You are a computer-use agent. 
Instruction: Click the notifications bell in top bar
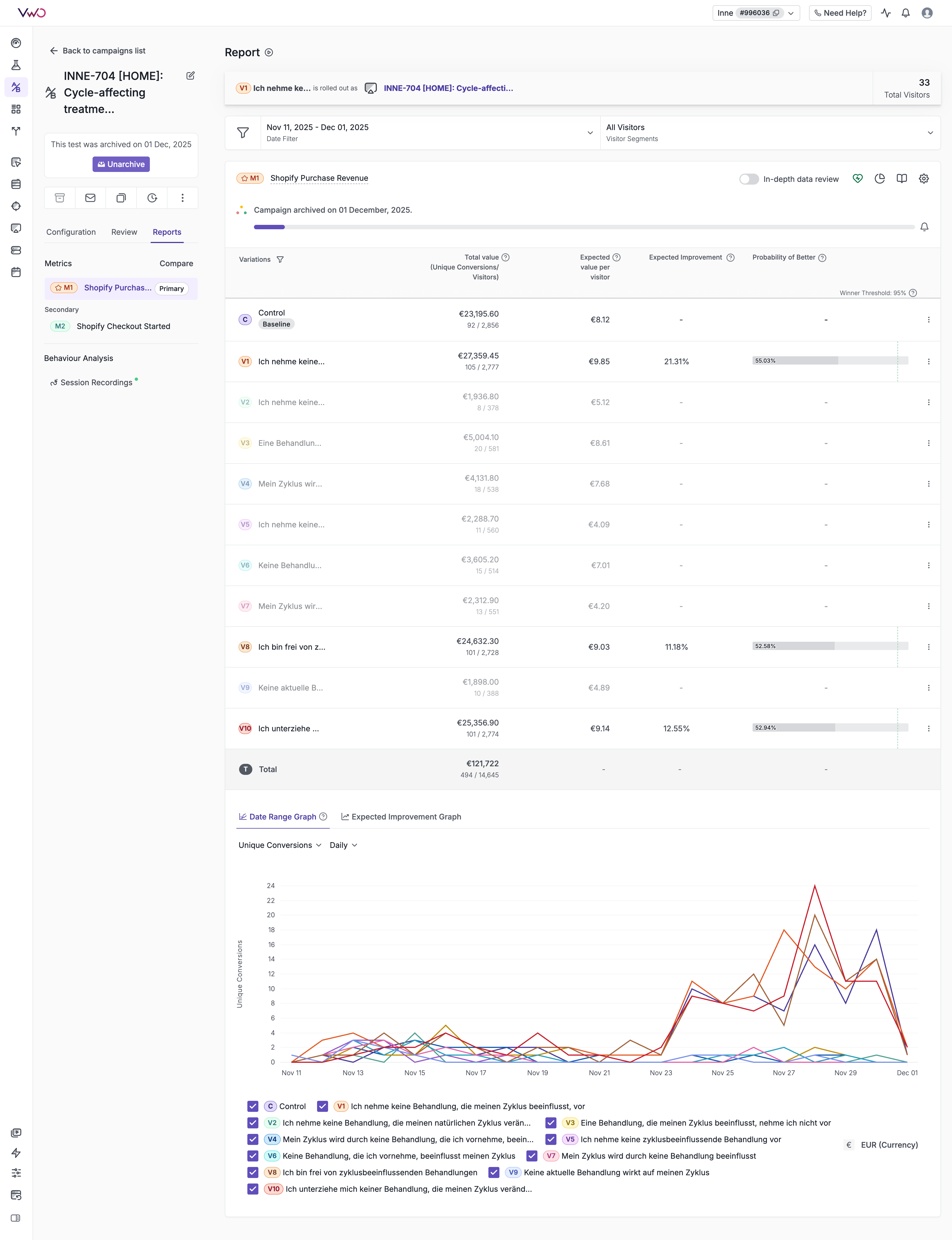click(905, 13)
